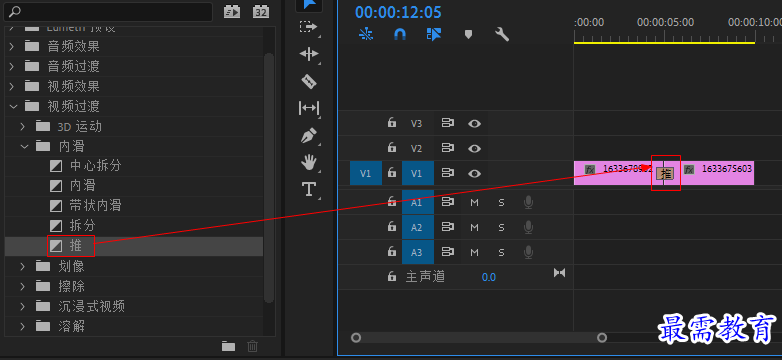Screen dimensions: 782x360
Task: Click the icon right of 主声道 value
Action: [560, 273]
